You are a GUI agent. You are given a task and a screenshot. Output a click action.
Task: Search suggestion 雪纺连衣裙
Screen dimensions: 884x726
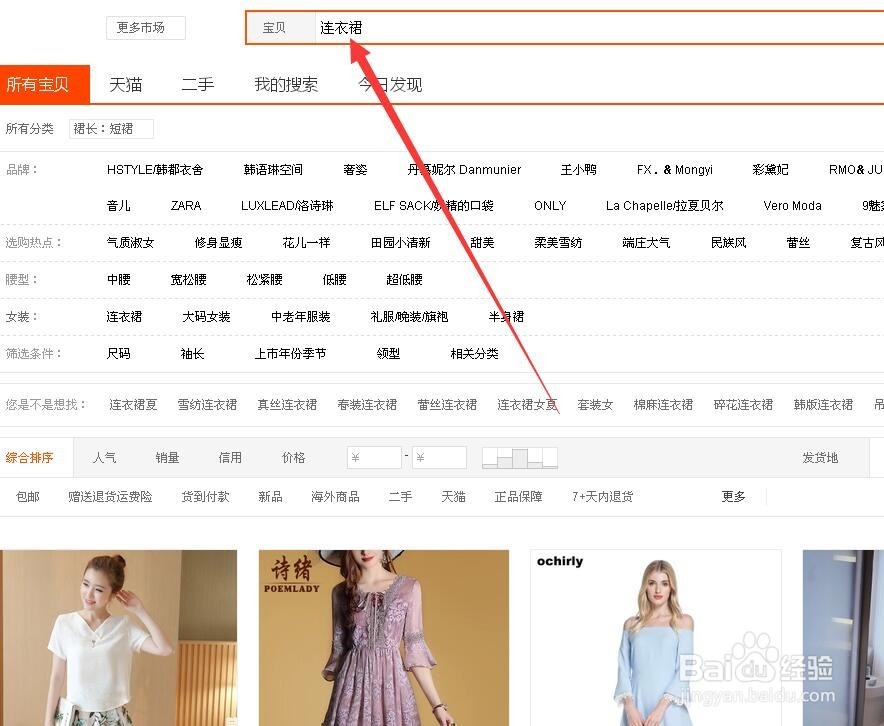pos(207,405)
